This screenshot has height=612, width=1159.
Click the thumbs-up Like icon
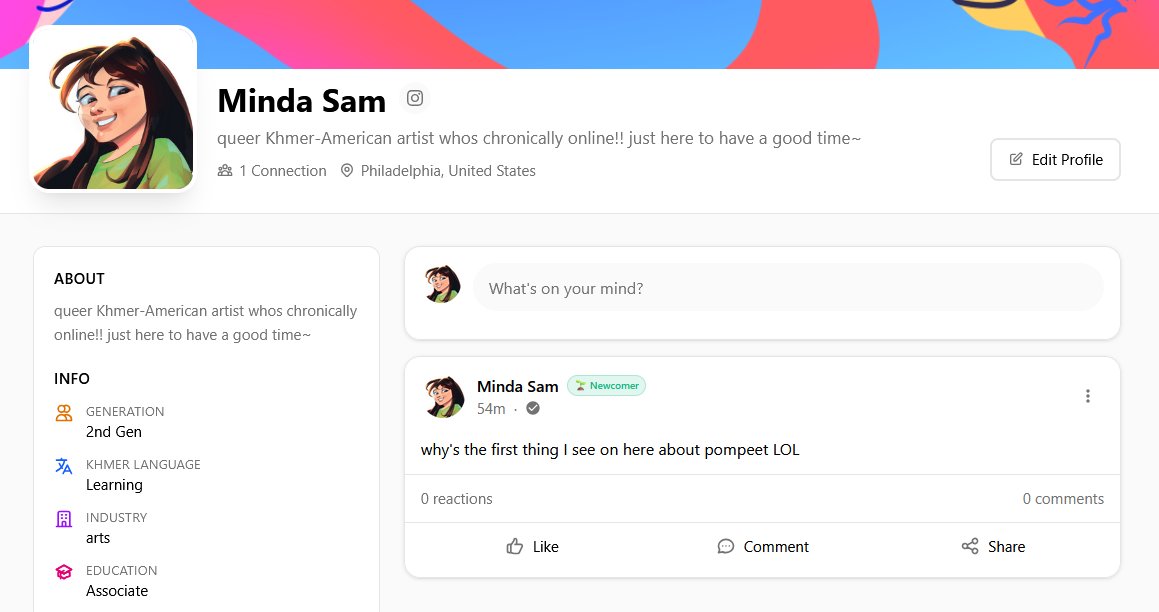515,546
